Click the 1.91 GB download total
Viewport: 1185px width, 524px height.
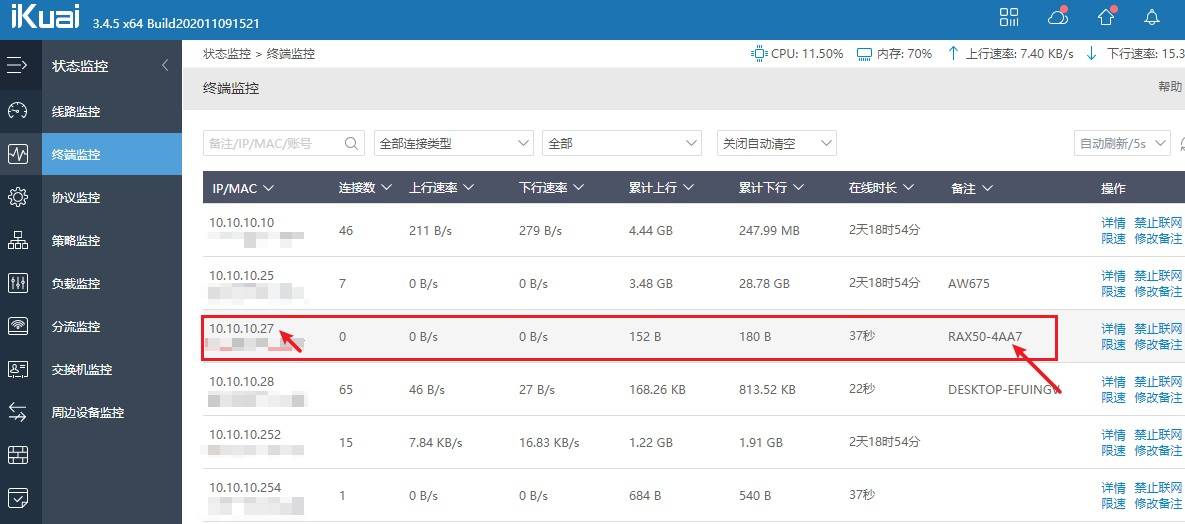(x=761, y=442)
